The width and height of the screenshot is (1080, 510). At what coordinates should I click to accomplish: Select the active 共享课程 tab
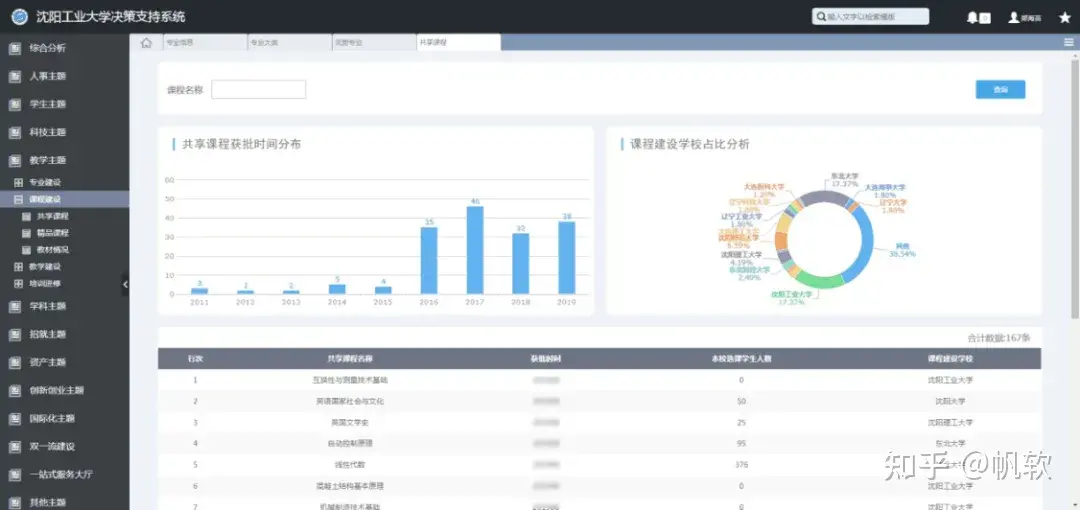(x=459, y=43)
